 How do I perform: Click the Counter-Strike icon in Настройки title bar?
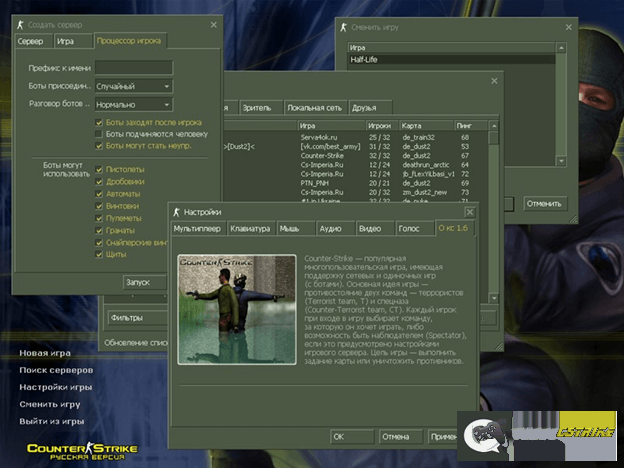176,212
